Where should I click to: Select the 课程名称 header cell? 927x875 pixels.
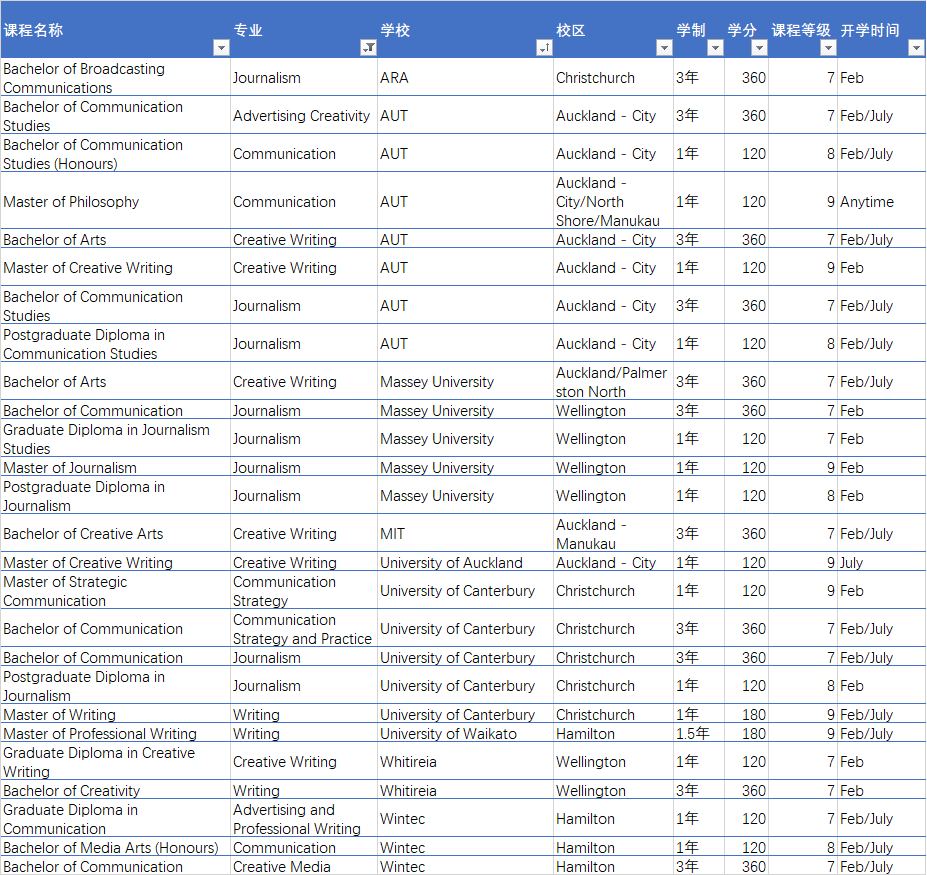pyautogui.click(x=115, y=30)
